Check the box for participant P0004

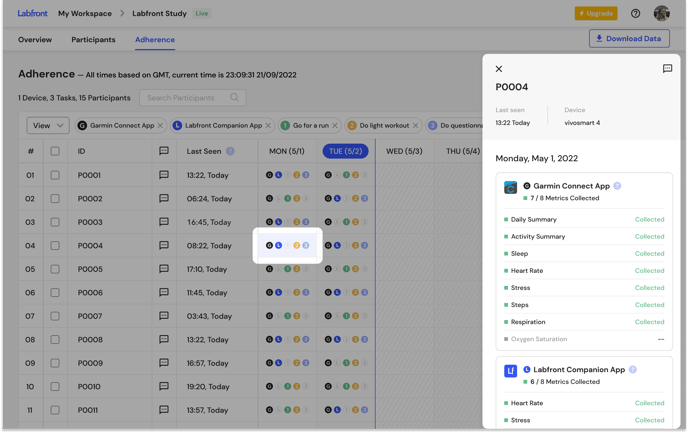tap(55, 245)
